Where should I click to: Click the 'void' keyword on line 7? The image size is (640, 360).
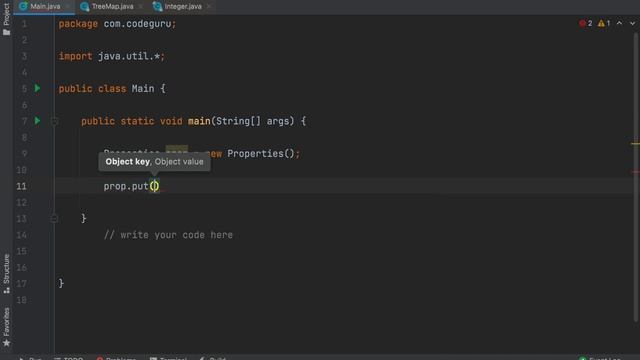(171, 121)
